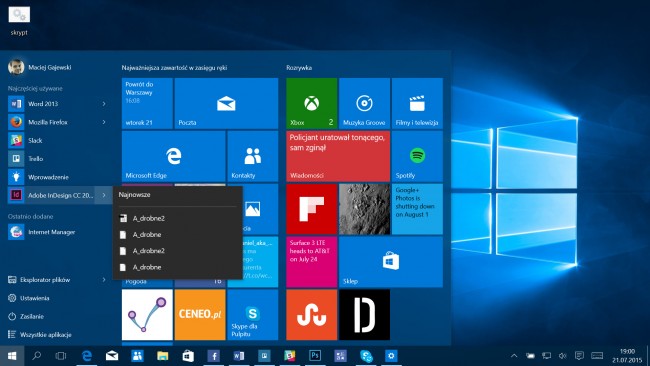The width and height of the screenshot is (650, 366).
Task: Open the Kontakty tile
Action: click(252, 156)
